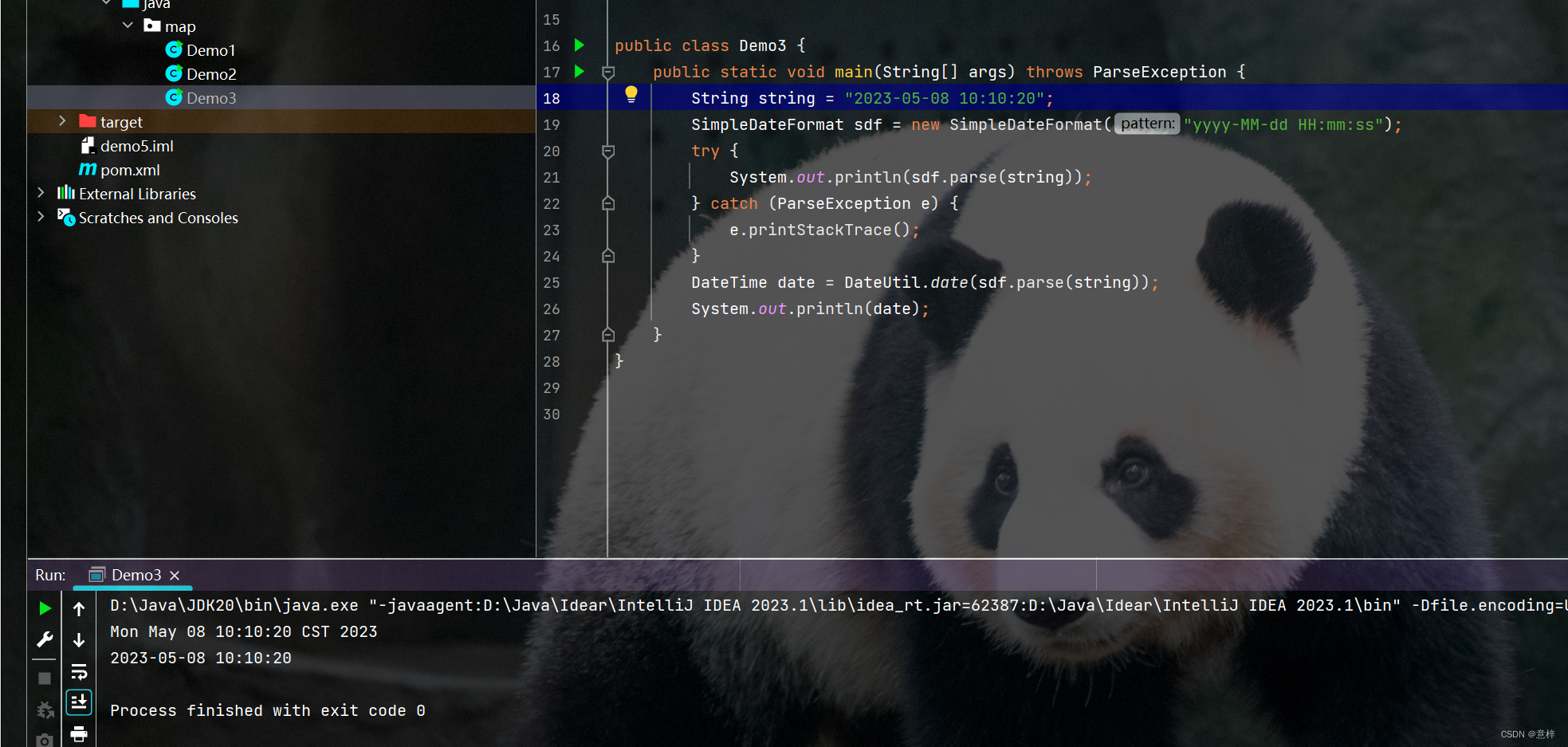Image resolution: width=1568 pixels, height=747 pixels.
Task: Click the Demo2 class icon
Action: (174, 73)
